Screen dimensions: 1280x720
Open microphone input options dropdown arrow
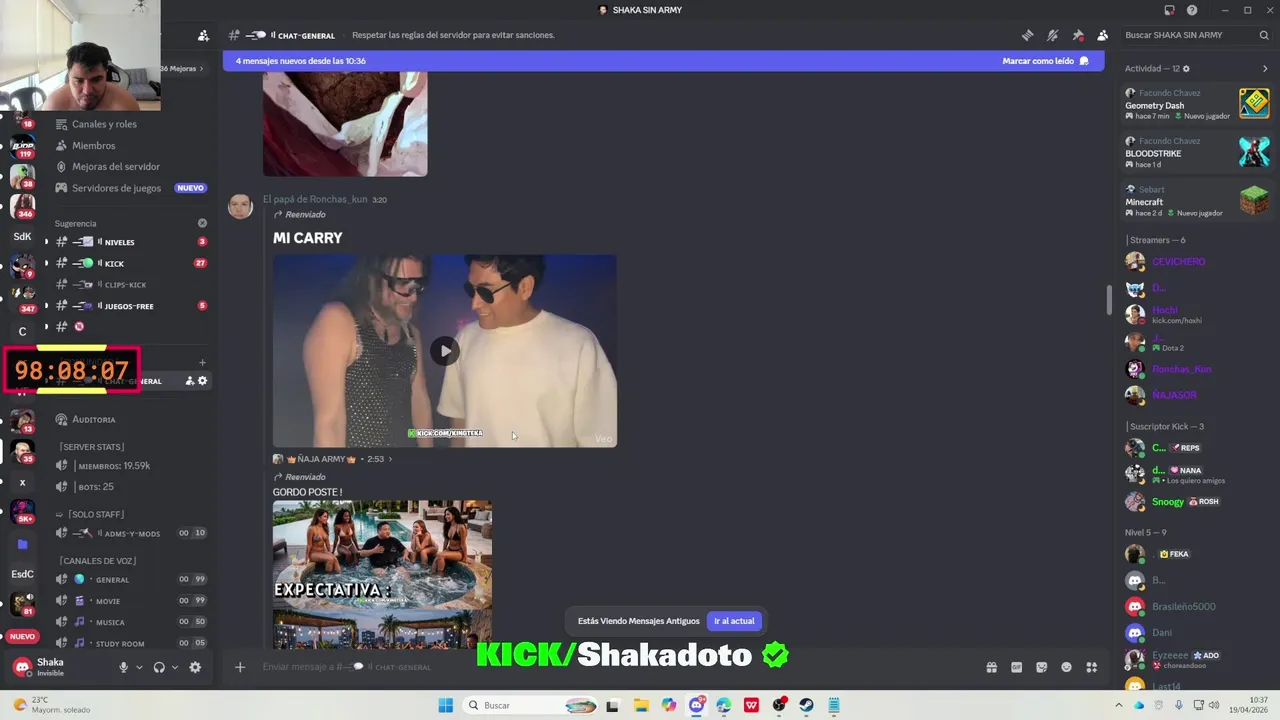click(x=139, y=667)
